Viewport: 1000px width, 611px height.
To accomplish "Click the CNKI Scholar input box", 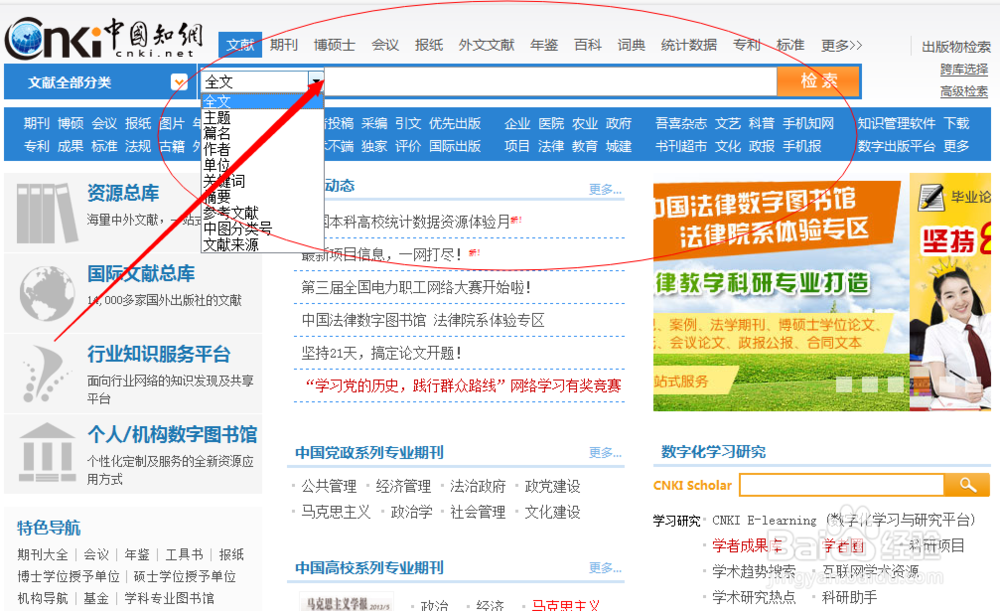I will (x=842, y=485).
